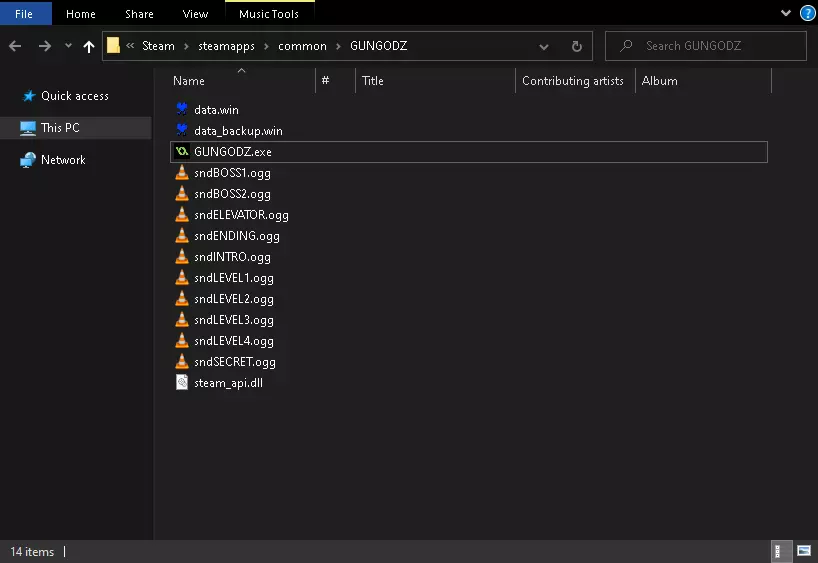Click the VLC icon of sndELEVATOR.ogg
This screenshot has width=818, height=563.
click(x=182, y=214)
